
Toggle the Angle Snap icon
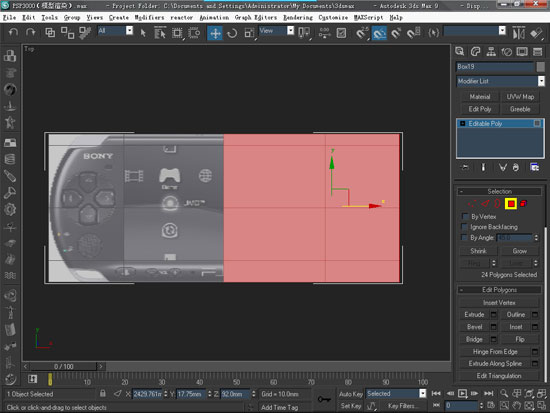coord(379,33)
